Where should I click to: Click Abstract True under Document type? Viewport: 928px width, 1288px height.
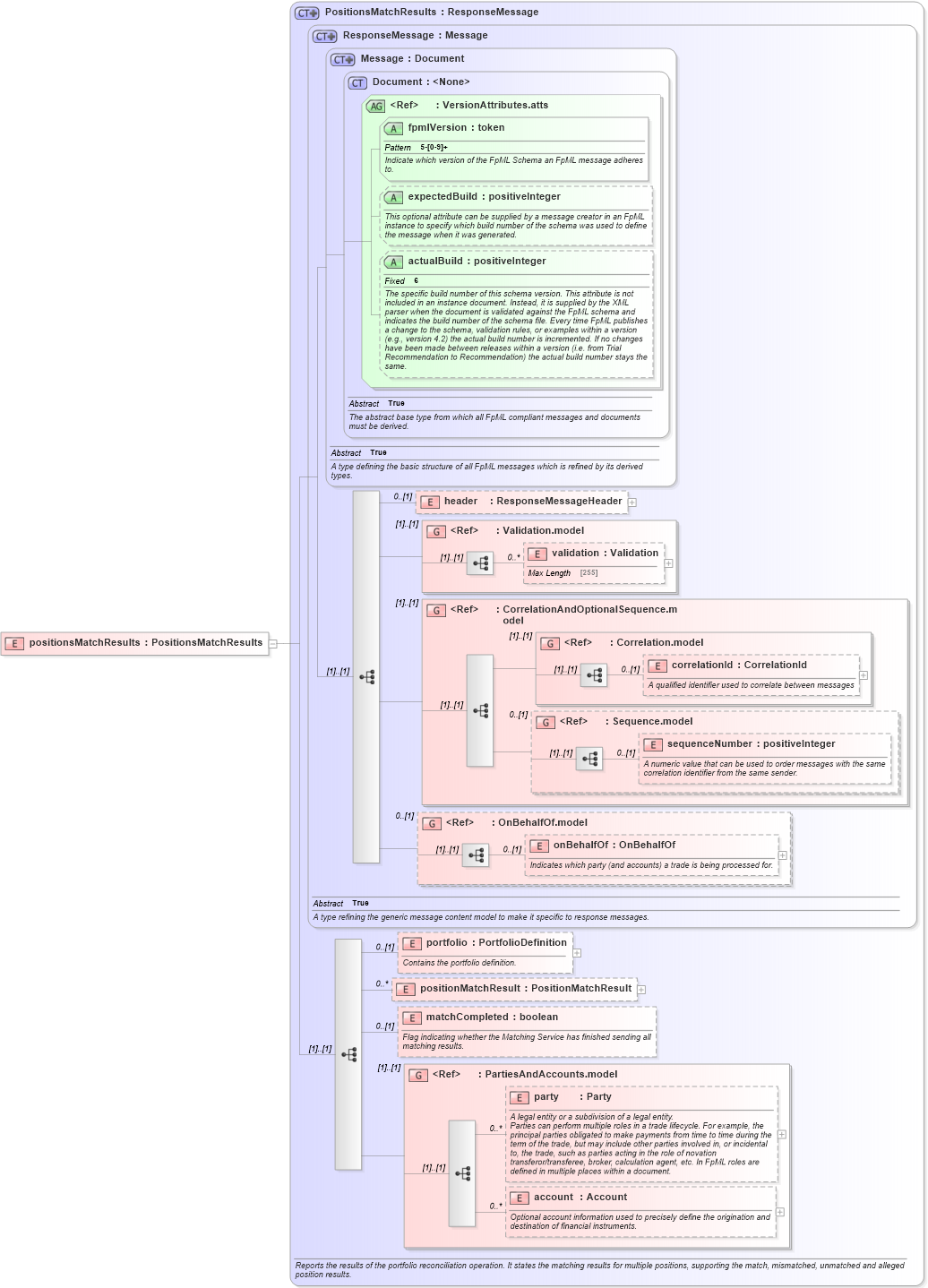pos(377,404)
